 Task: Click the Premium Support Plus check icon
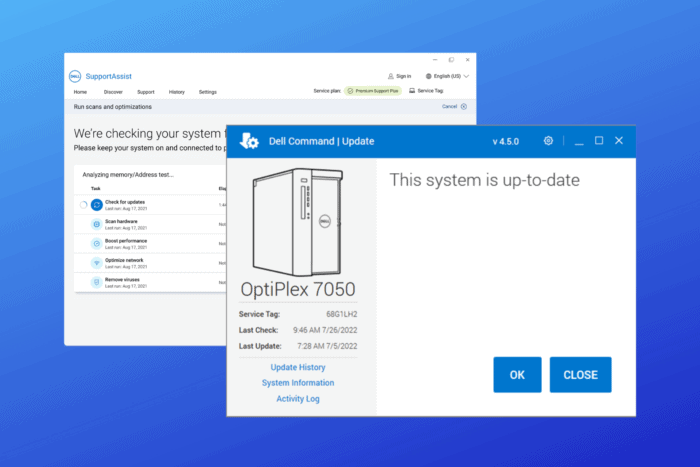click(350, 91)
